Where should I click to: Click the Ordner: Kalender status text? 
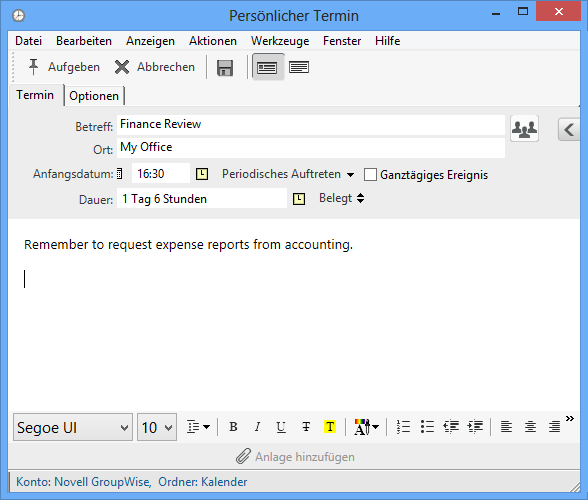[x=202, y=482]
